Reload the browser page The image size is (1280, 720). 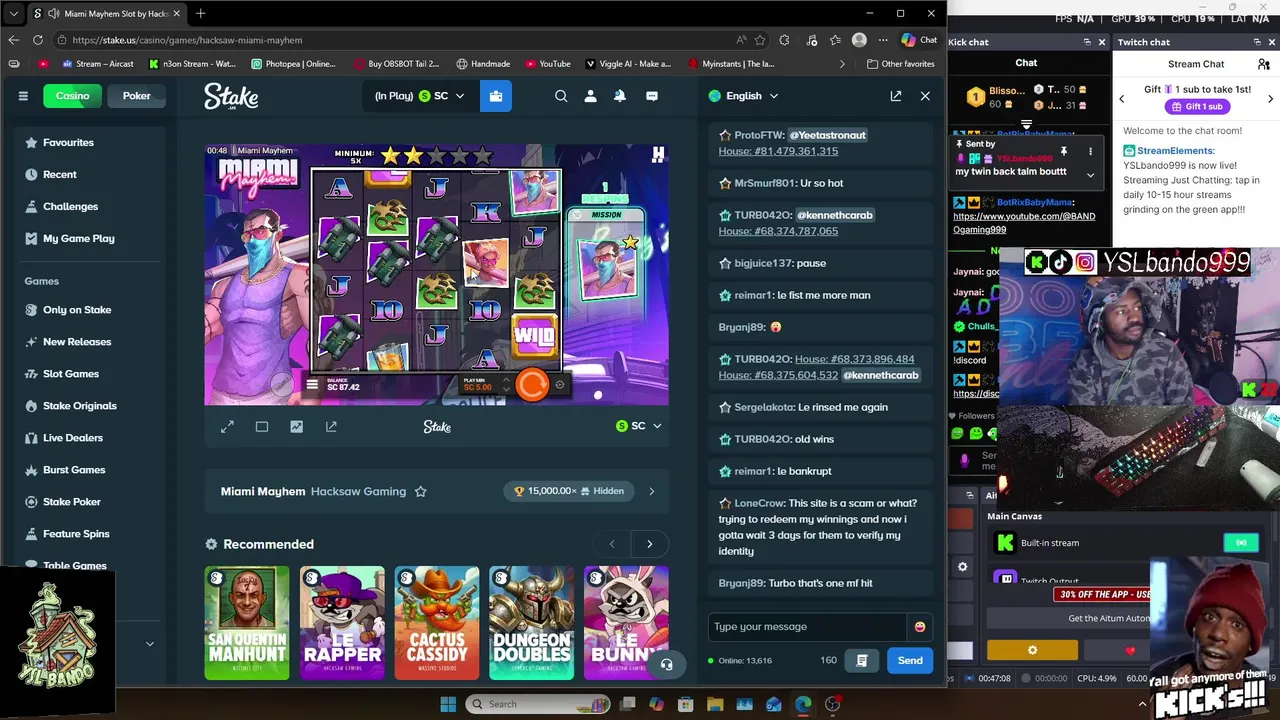(38, 40)
